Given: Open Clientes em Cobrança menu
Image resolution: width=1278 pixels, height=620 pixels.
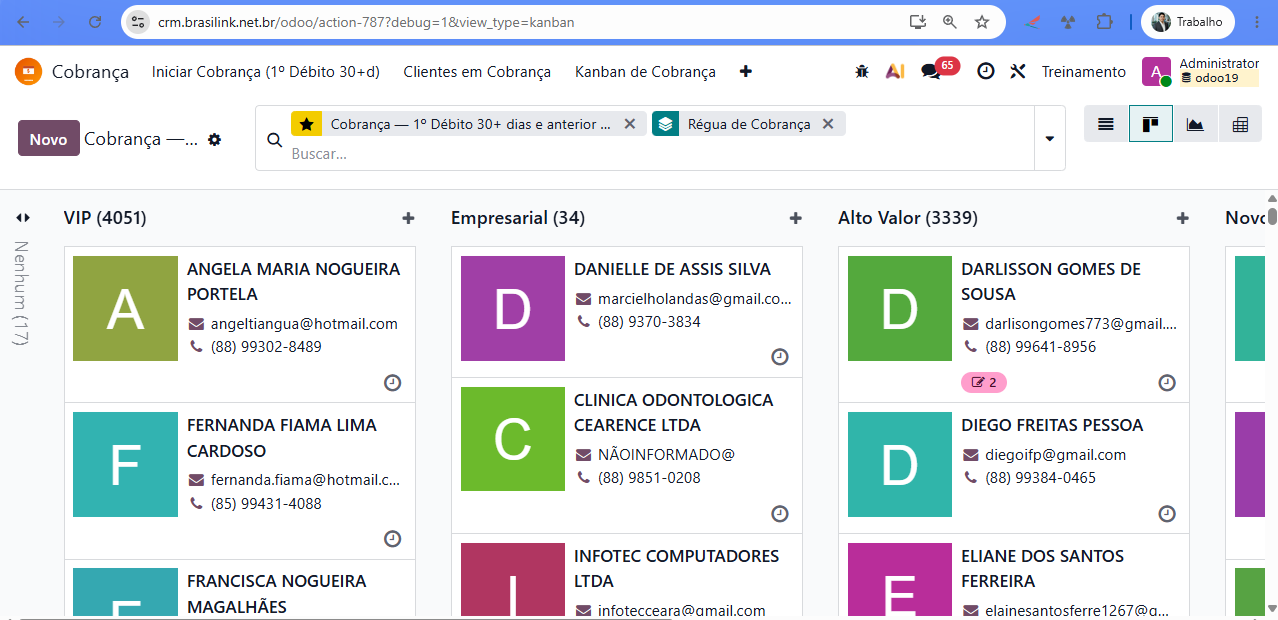Looking at the screenshot, I should tap(477, 71).
